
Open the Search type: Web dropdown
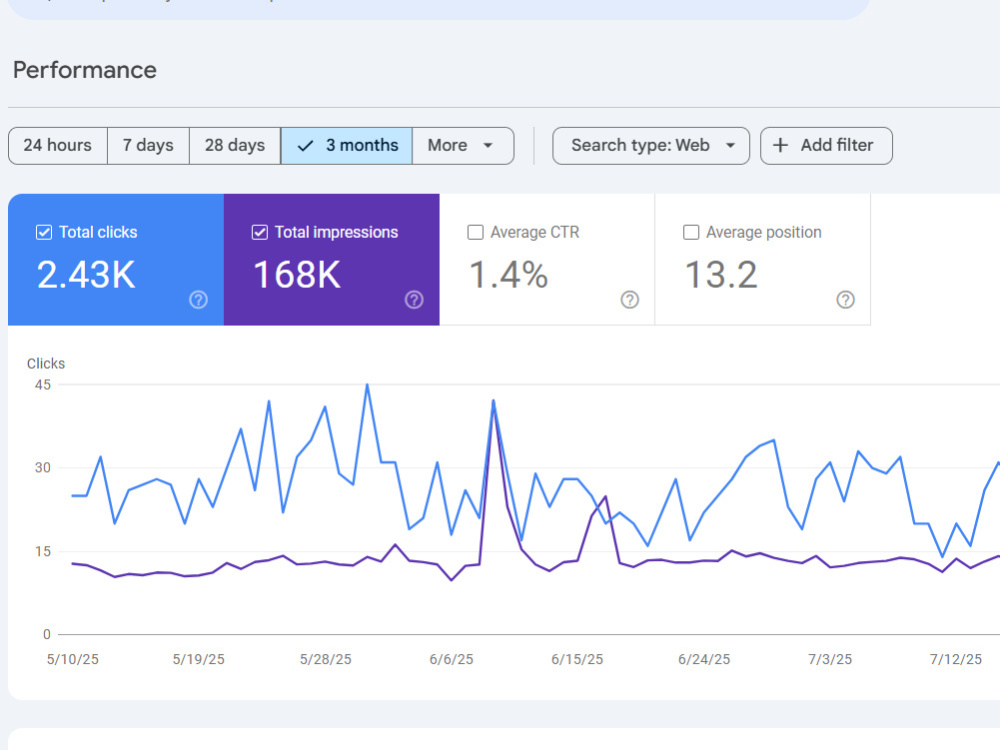[x=651, y=145]
